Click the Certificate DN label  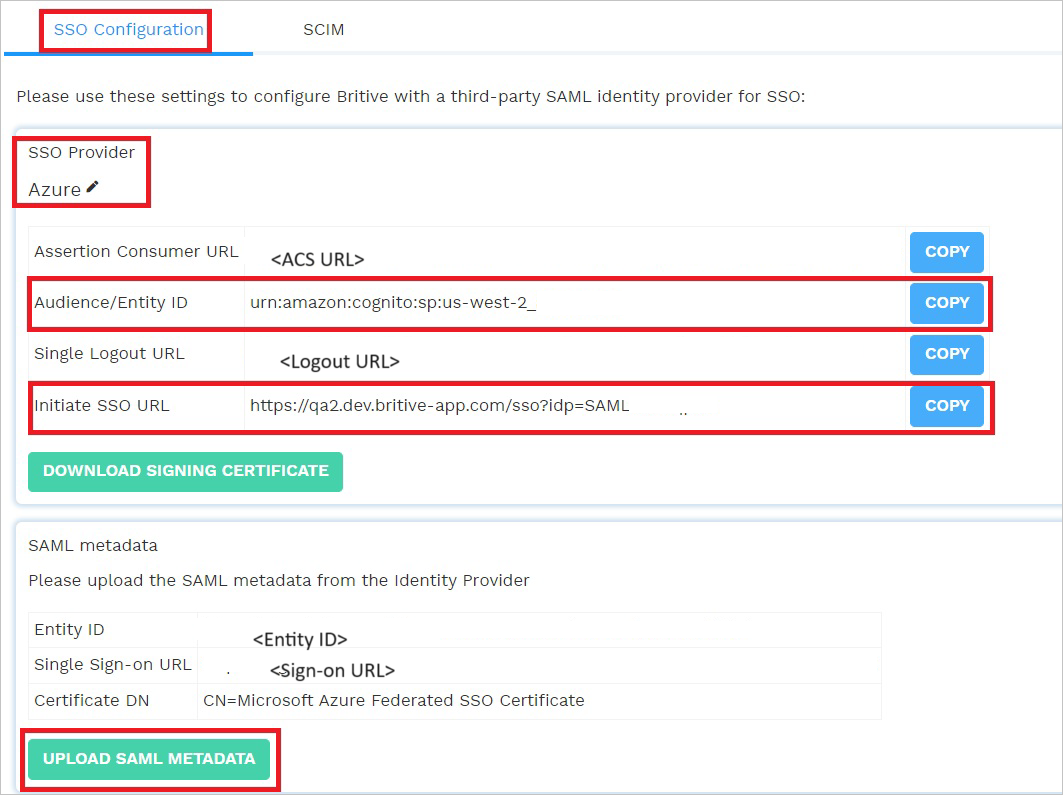pyautogui.click(x=92, y=701)
